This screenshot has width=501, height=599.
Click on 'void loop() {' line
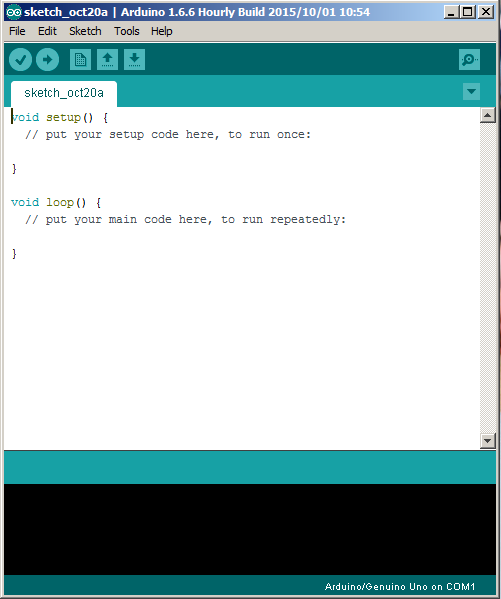click(56, 202)
